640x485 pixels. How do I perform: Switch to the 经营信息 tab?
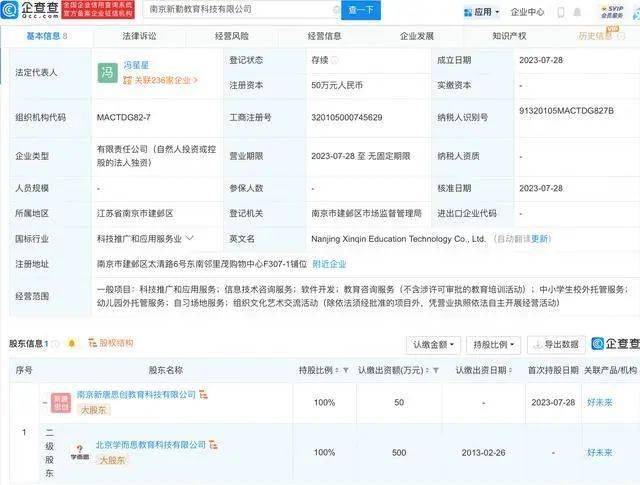pos(324,36)
